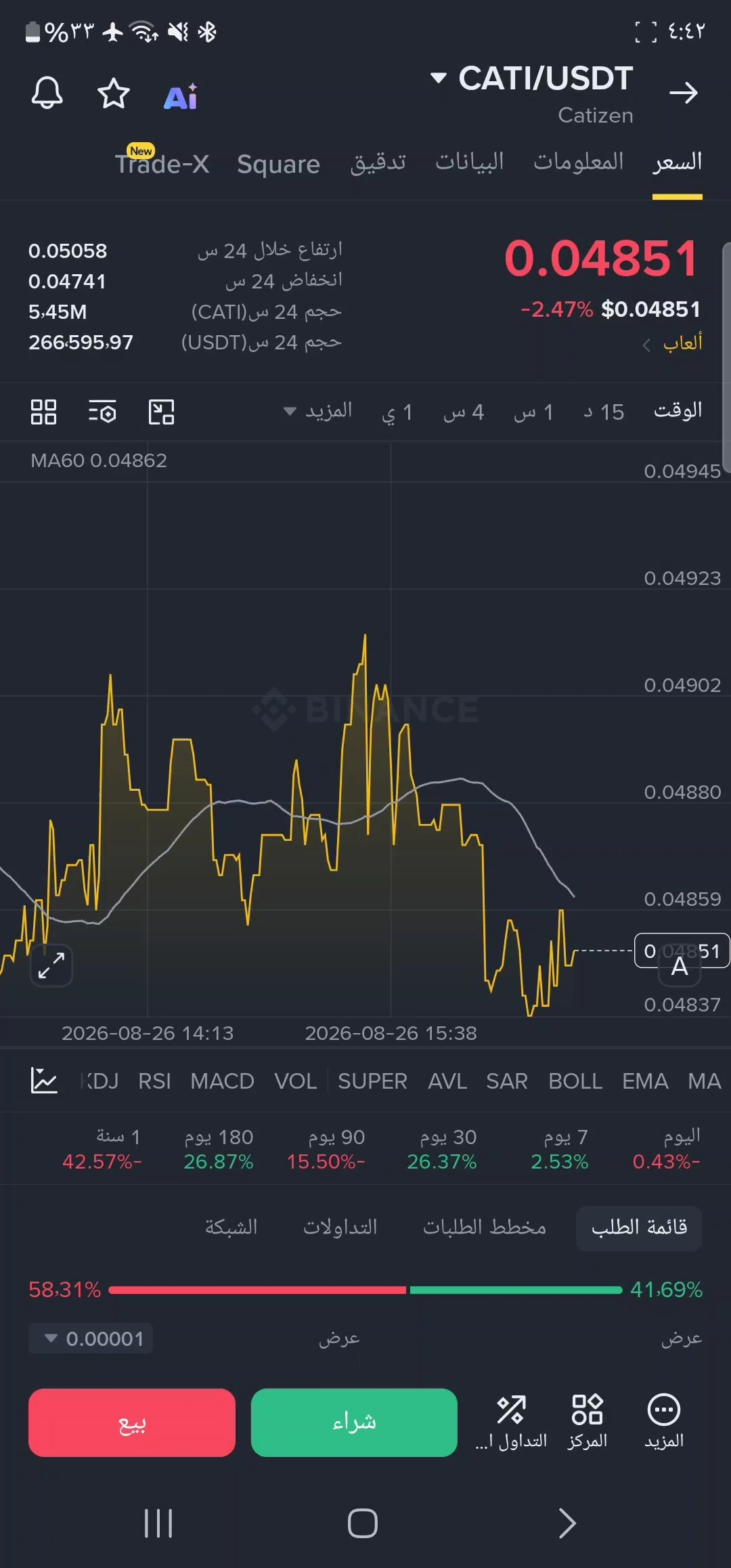Switch to الشبكة tab
Viewport: 731px width, 1568px height.
pyautogui.click(x=231, y=1227)
